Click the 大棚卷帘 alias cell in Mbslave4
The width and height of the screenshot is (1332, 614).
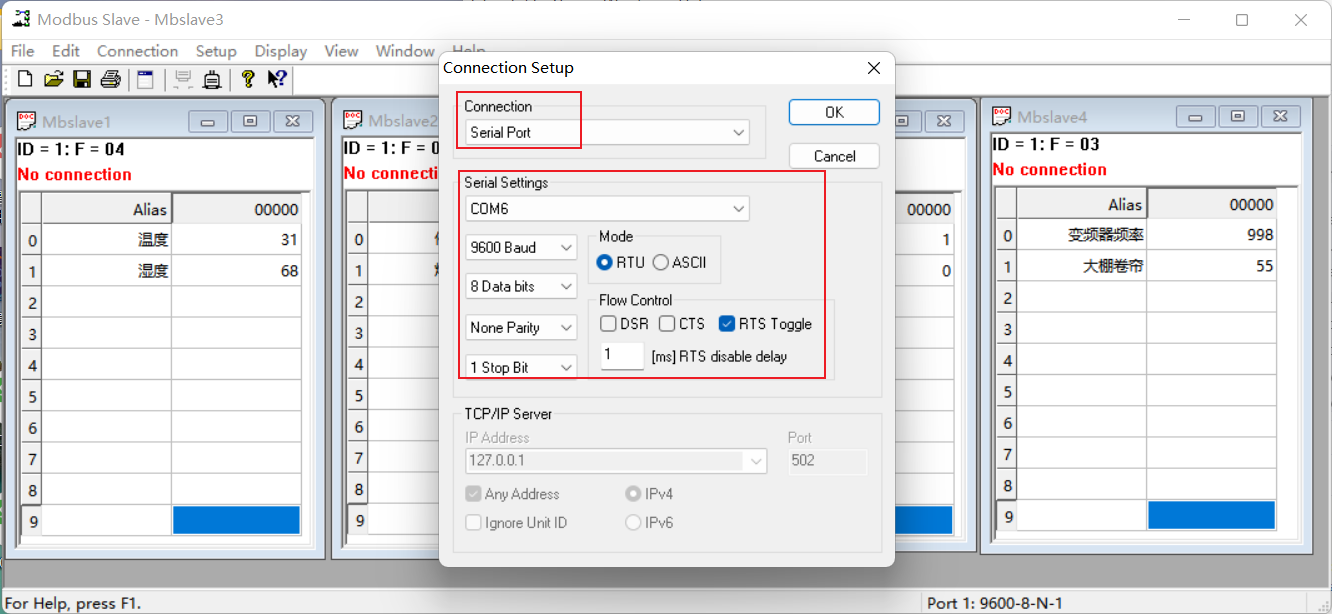point(1082,266)
